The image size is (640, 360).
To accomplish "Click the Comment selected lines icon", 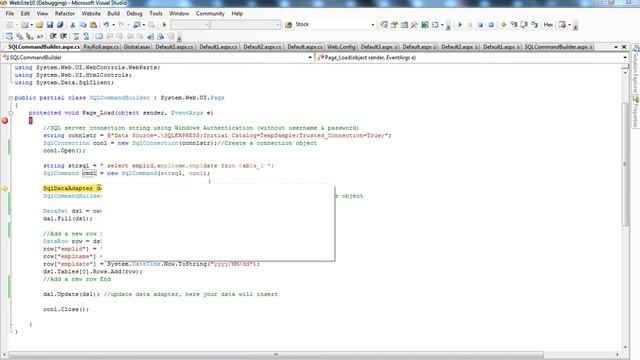I will pos(76,36).
